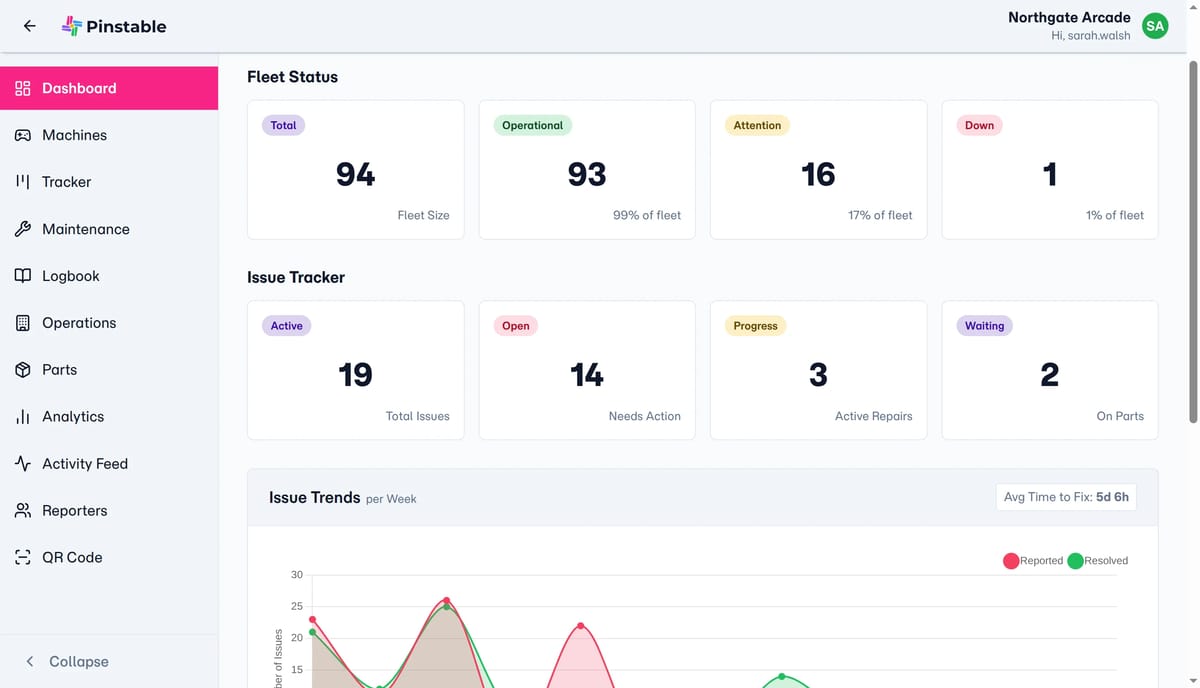Open QR Code label
This screenshot has height=688, width=1200.
tap(72, 558)
